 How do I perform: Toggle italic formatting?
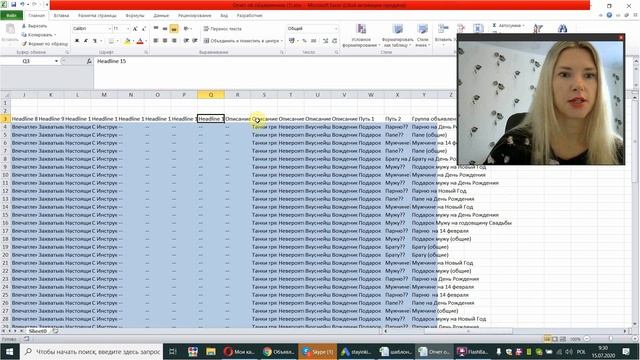86,41
